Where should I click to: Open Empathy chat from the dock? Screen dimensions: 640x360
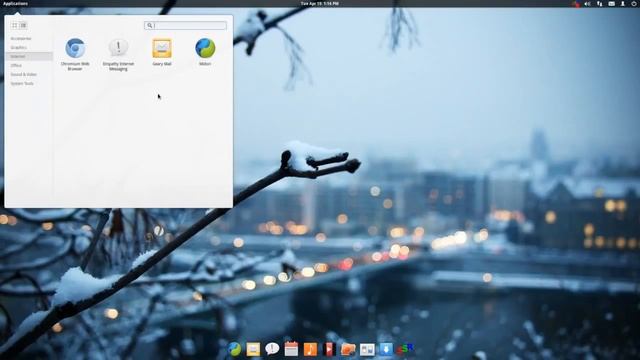pos(272,349)
